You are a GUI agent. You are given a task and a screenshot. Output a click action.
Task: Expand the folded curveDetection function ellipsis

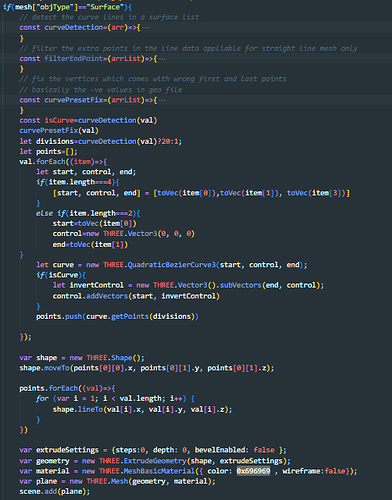145,28
